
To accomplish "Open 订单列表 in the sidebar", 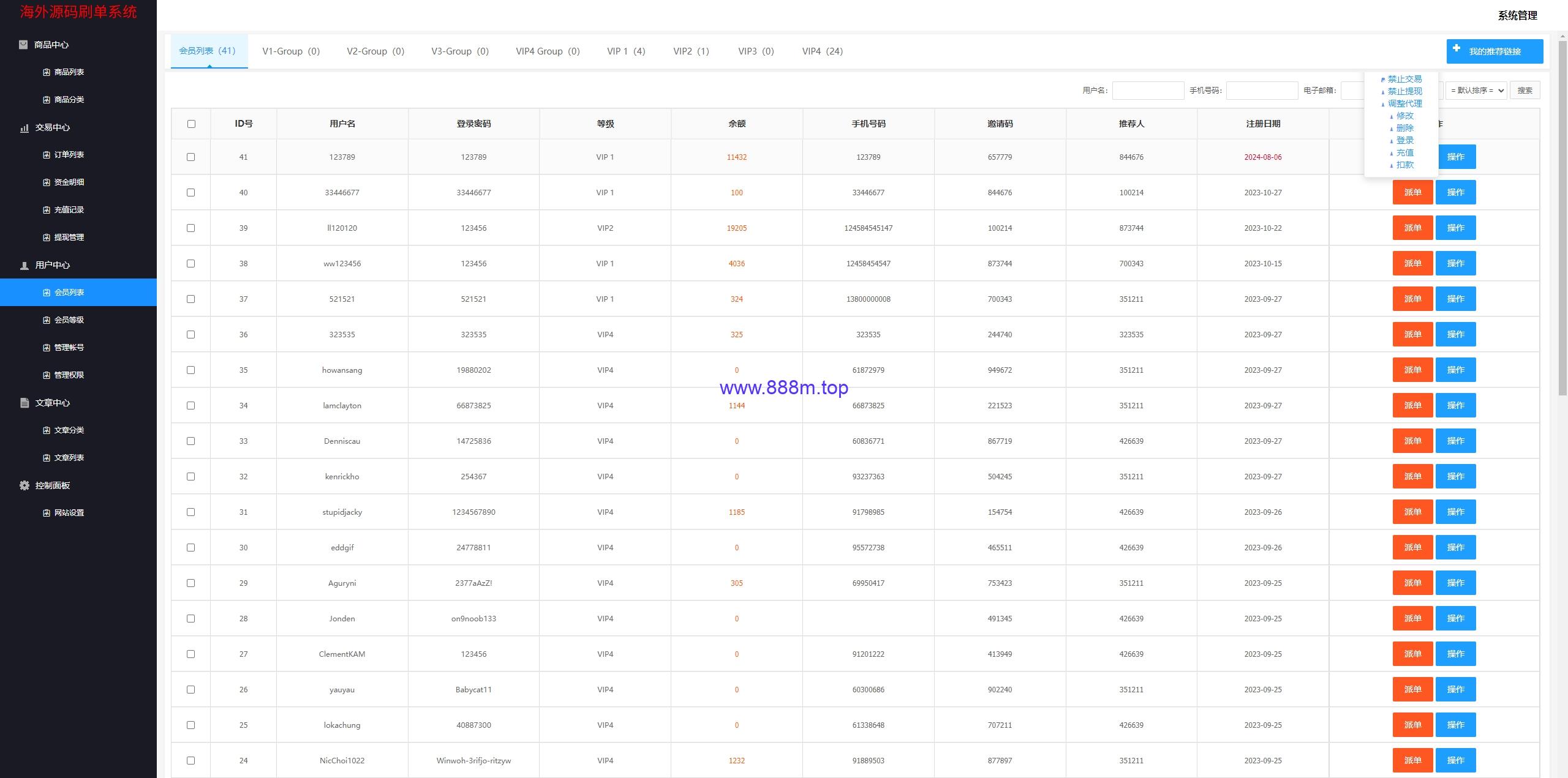I will (x=78, y=155).
